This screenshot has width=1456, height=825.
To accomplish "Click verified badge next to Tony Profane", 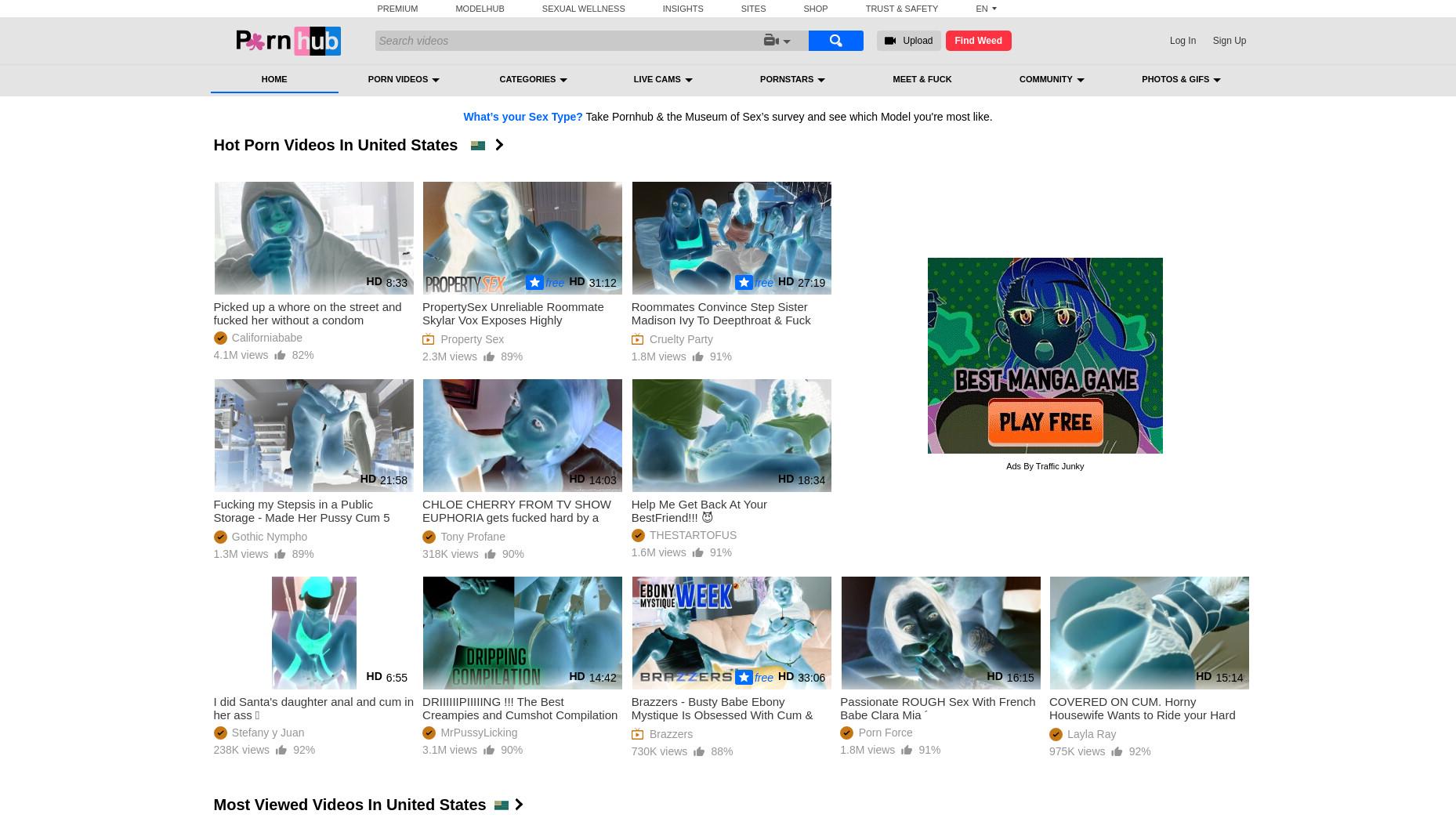I will [429, 537].
